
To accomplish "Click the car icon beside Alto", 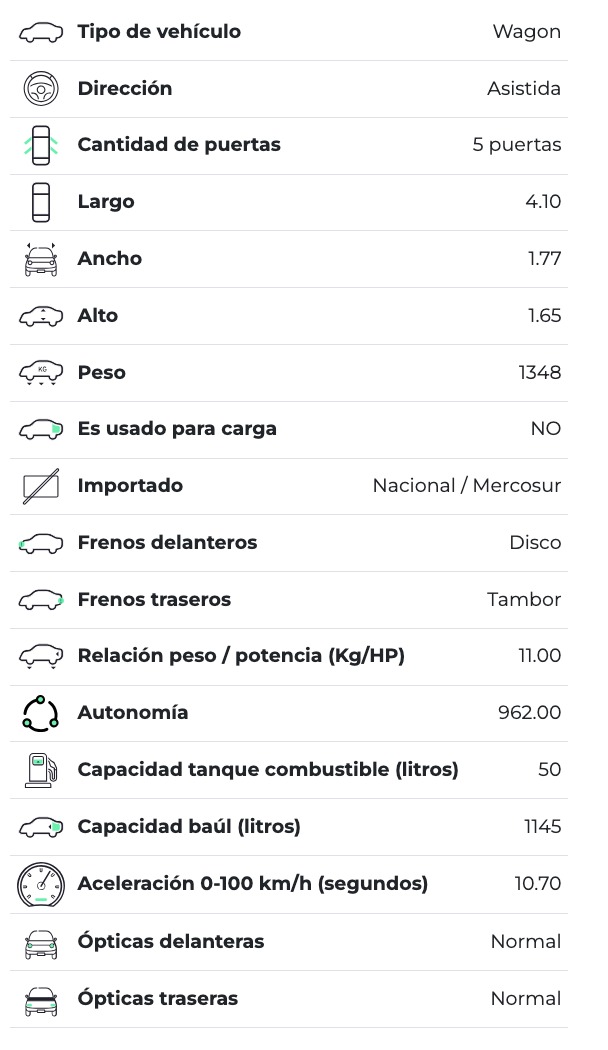I will (41, 316).
